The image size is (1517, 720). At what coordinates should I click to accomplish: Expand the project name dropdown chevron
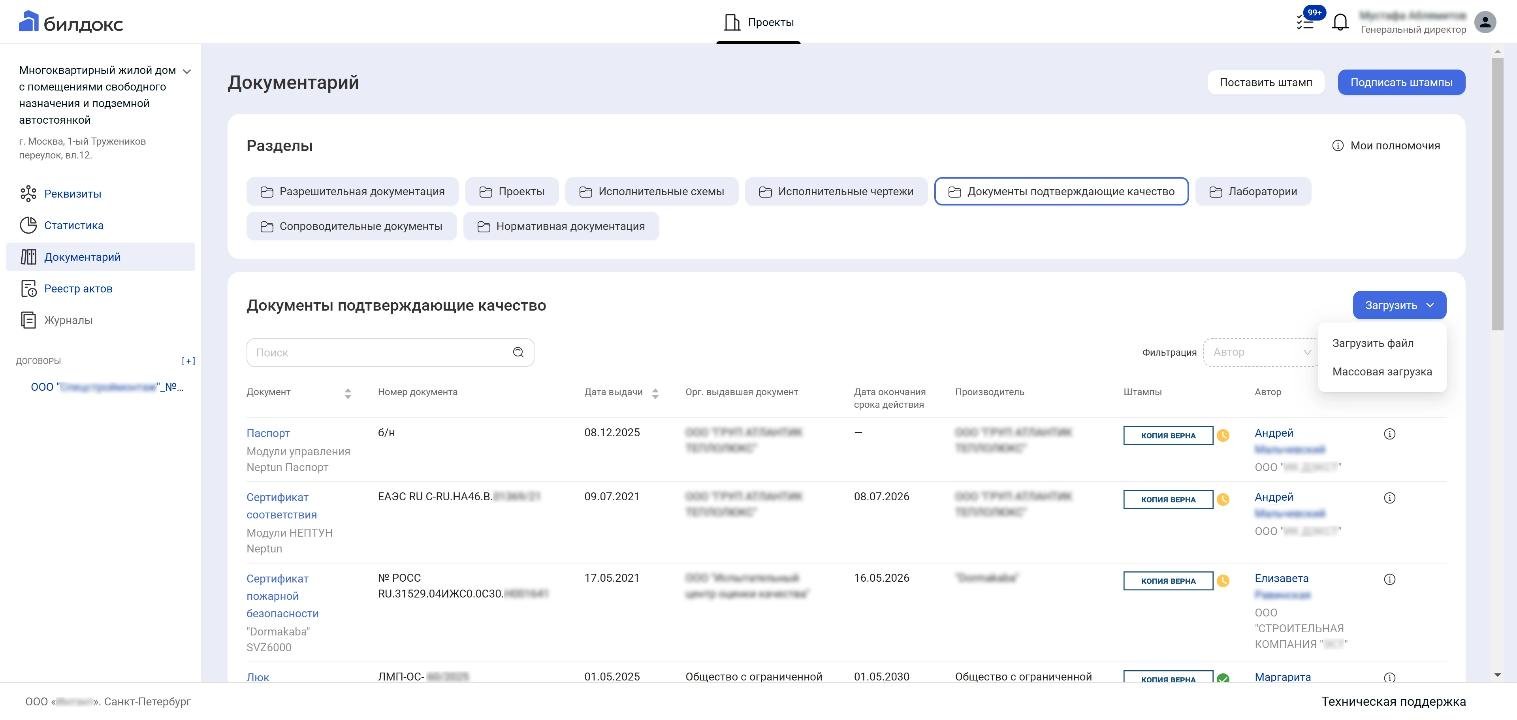click(186, 71)
